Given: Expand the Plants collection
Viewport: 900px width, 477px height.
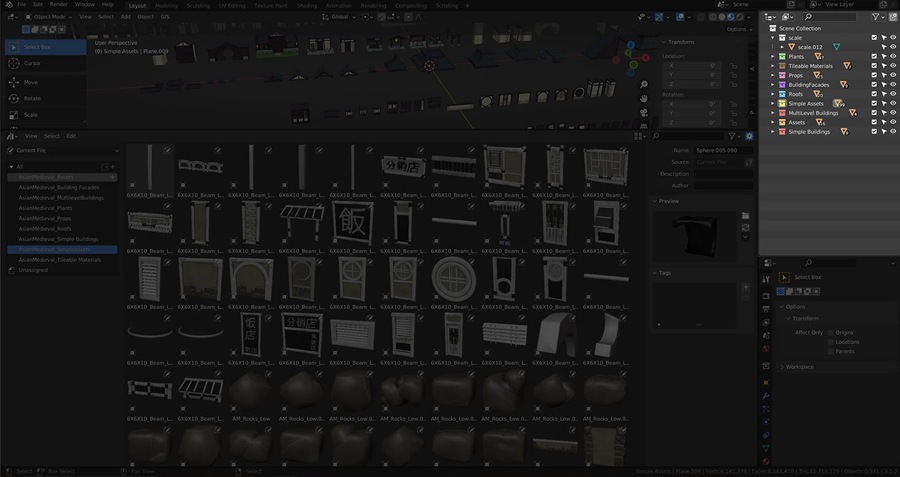Looking at the screenshot, I should click(x=773, y=57).
